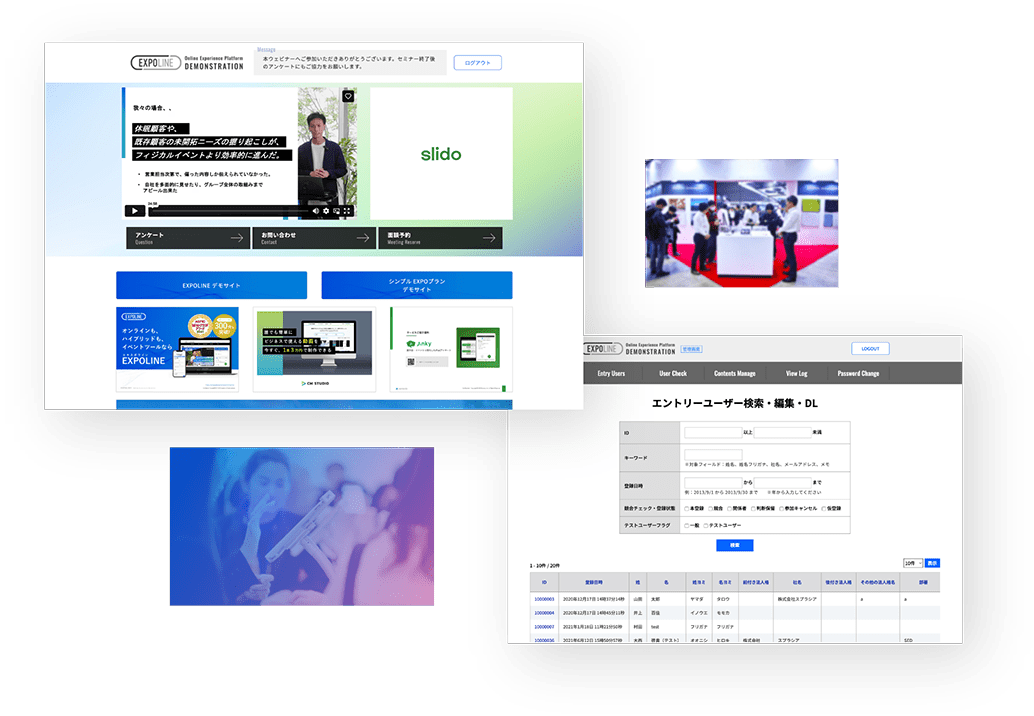Click the ログアウト button in top header

(x=477, y=63)
